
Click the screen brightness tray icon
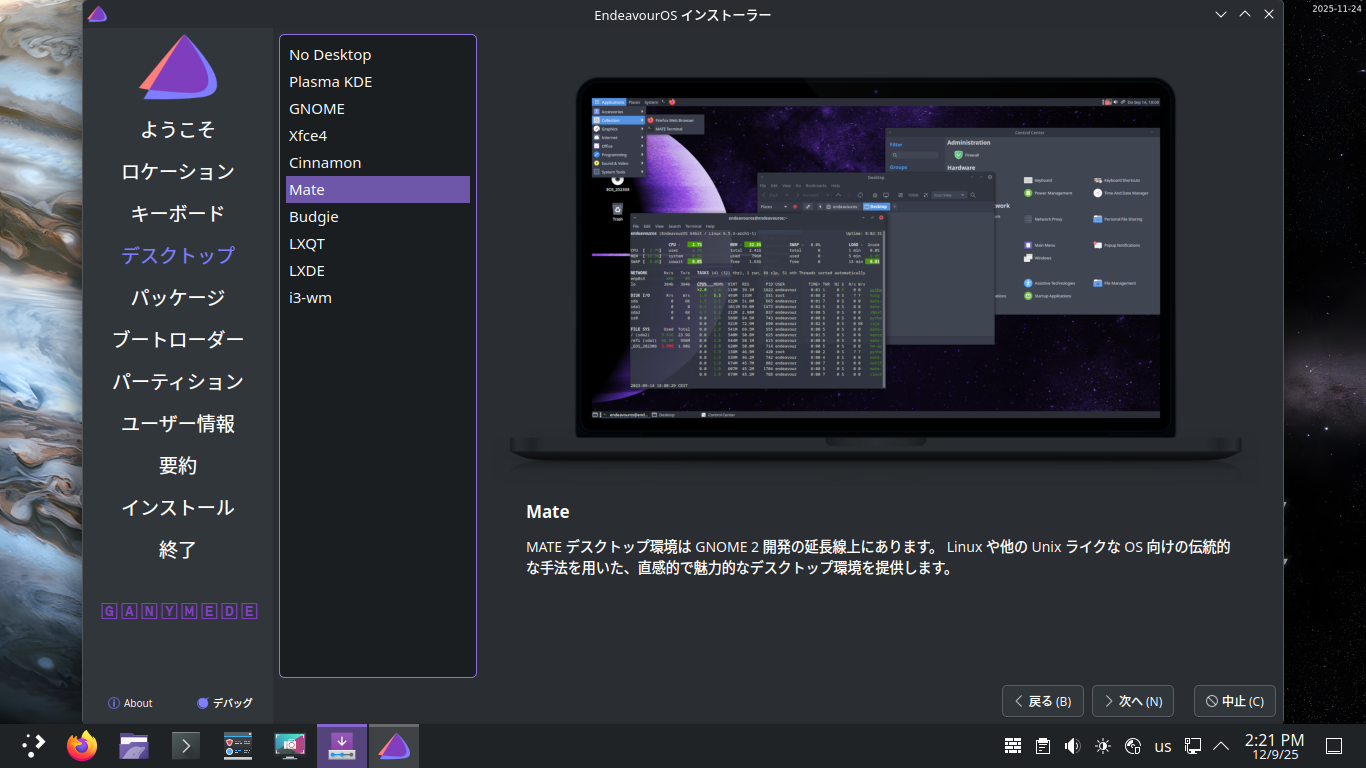(x=1103, y=746)
